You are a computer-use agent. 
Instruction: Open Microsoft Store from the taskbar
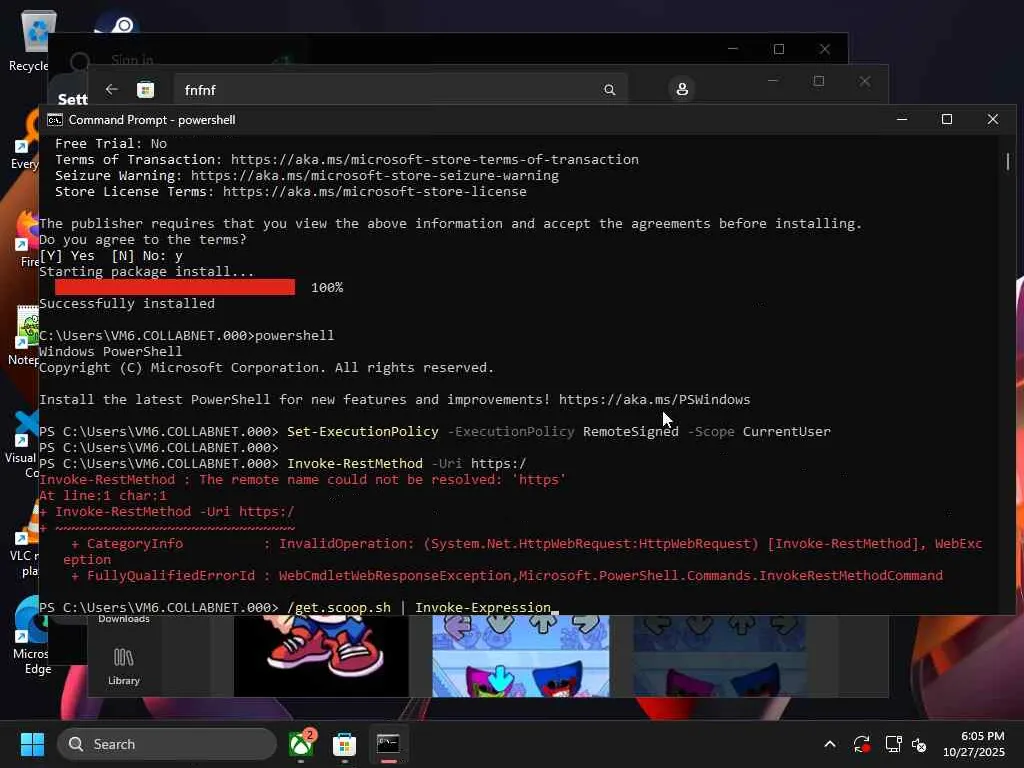click(x=344, y=744)
